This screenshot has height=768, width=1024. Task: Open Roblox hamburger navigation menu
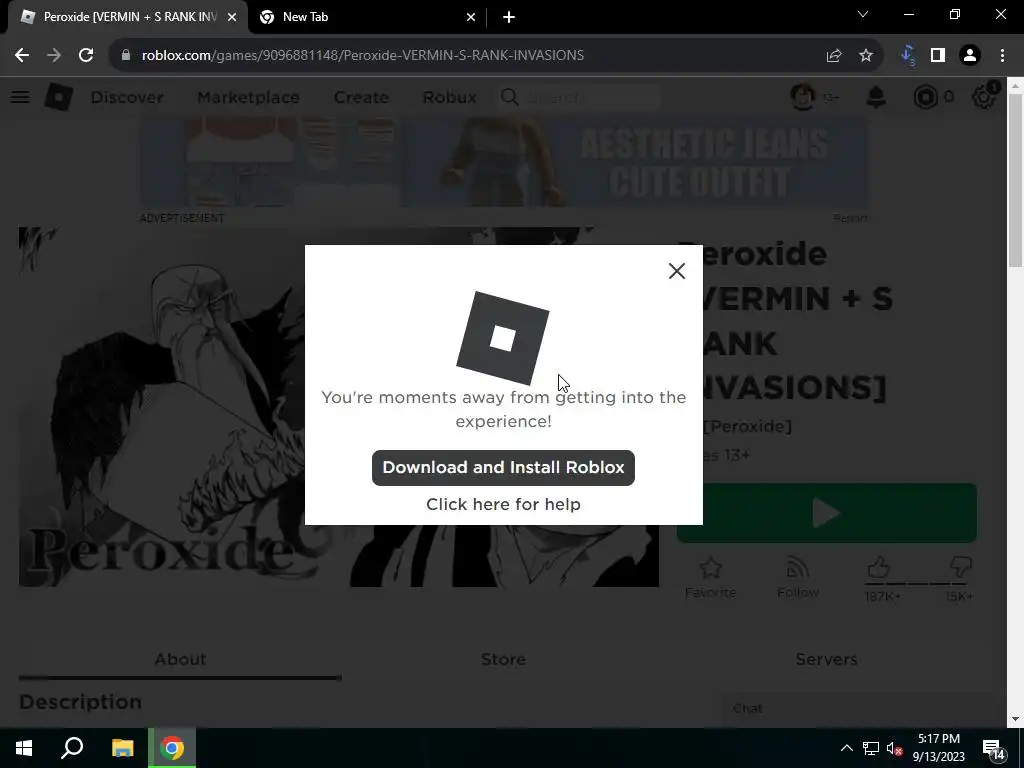click(20, 97)
